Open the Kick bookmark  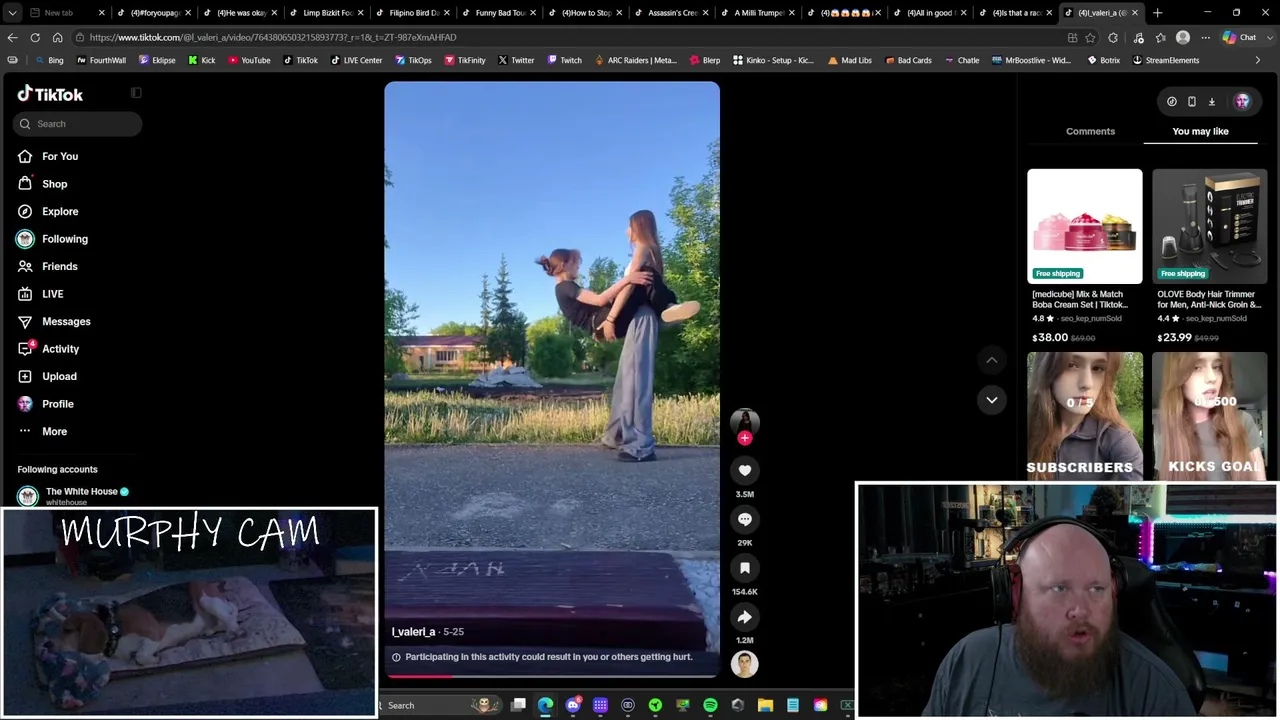point(202,60)
